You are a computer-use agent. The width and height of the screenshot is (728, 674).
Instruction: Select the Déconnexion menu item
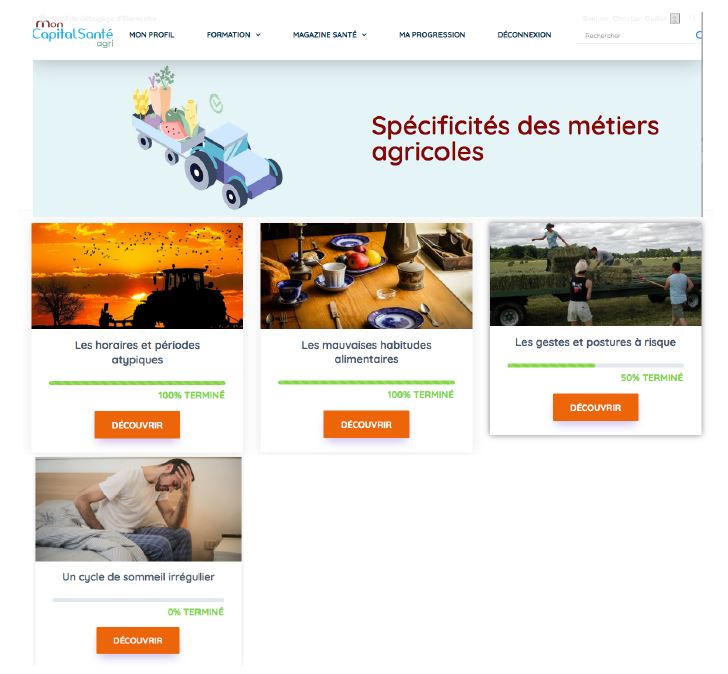point(524,35)
